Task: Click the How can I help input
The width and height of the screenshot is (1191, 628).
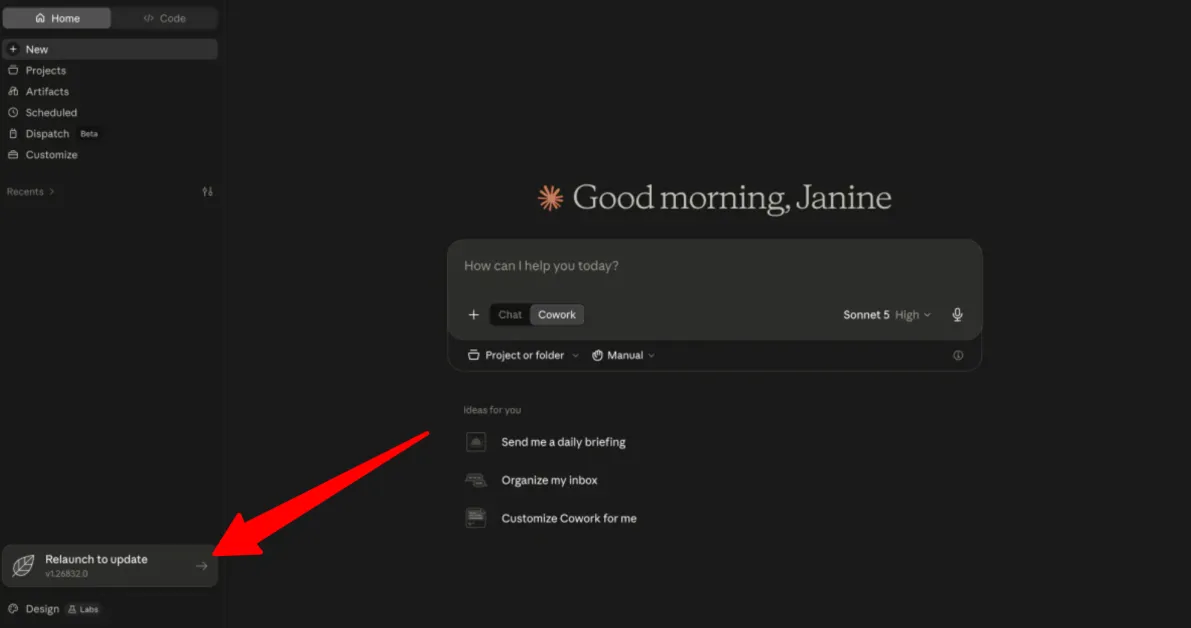Action: point(714,267)
